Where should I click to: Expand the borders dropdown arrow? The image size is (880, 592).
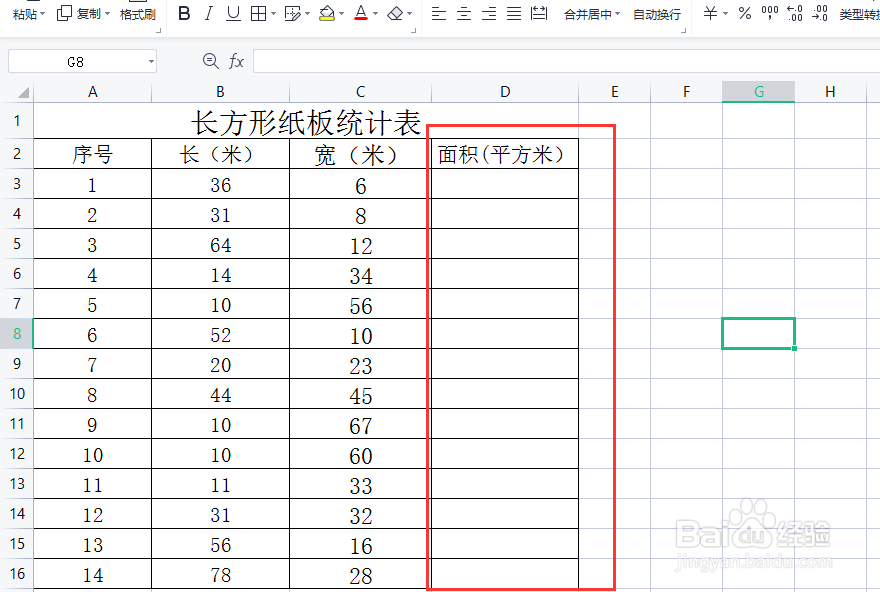(x=273, y=14)
